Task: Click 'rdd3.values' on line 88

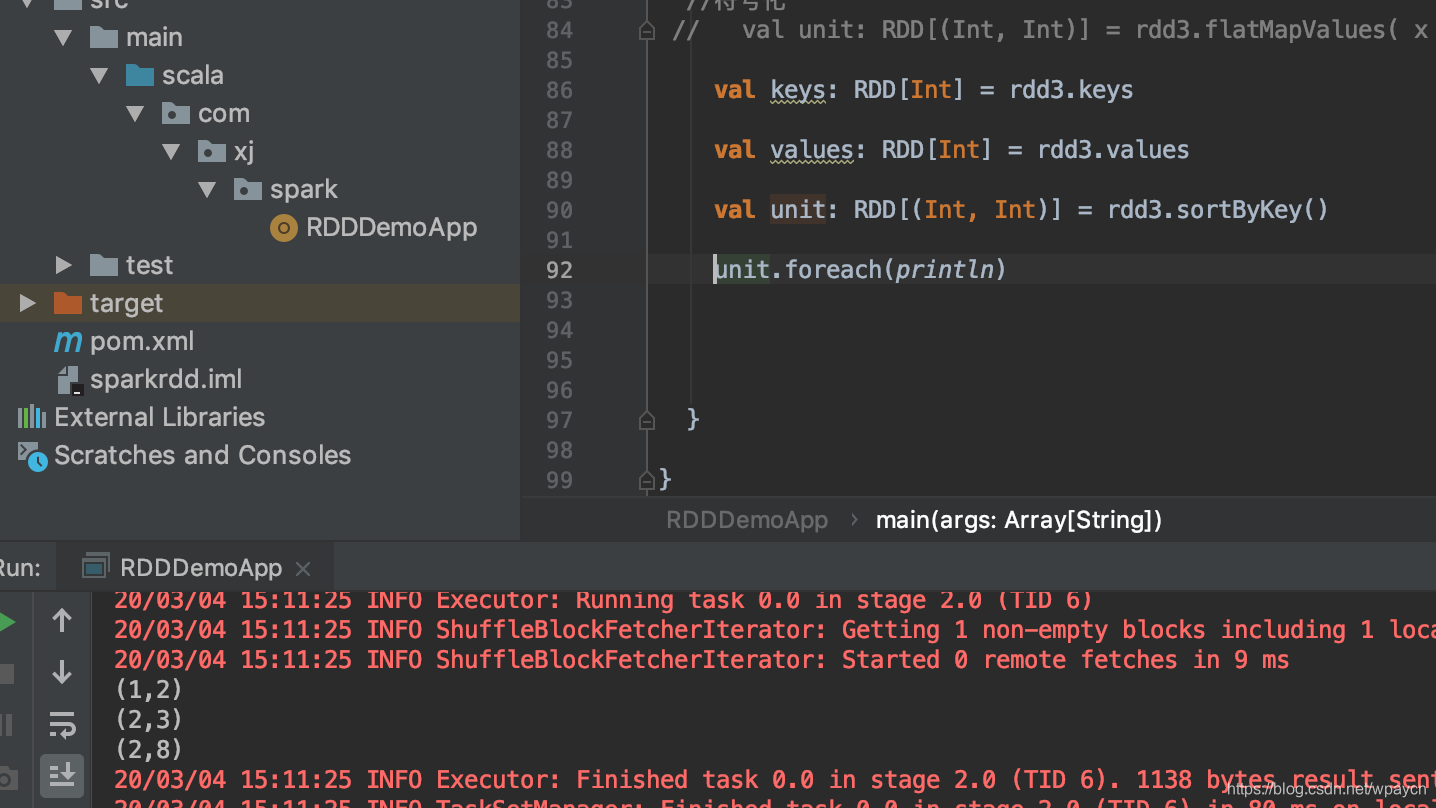Action: (1113, 150)
